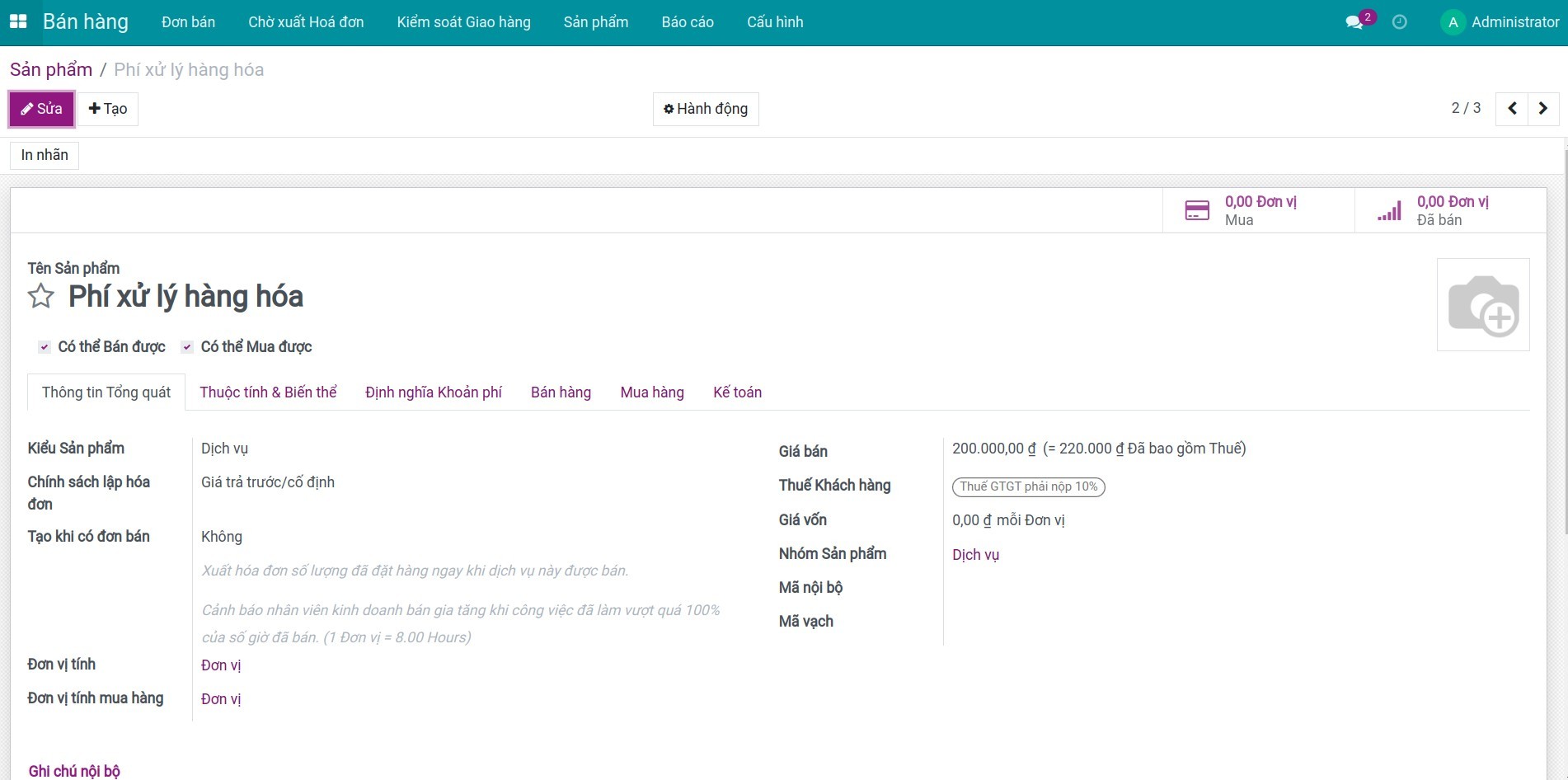Expand the 'Sản phẩm' top menu
Image resolution: width=1568 pixels, height=780 pixels.
click(595, 22)
